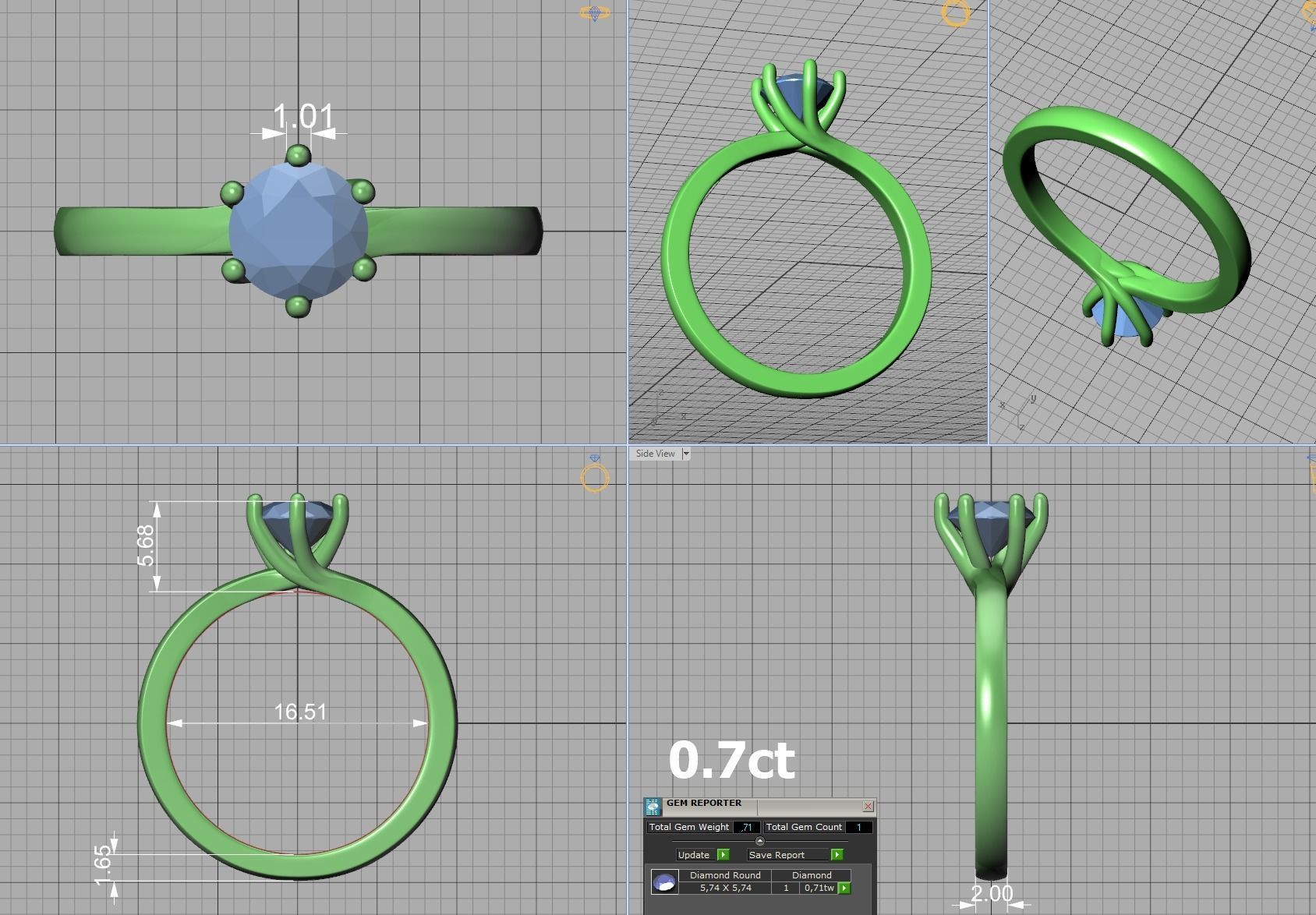Click the Save Report label
The height and width of the screenshot is (915, 1316).
pyautogui.click(x=788, y=855)
